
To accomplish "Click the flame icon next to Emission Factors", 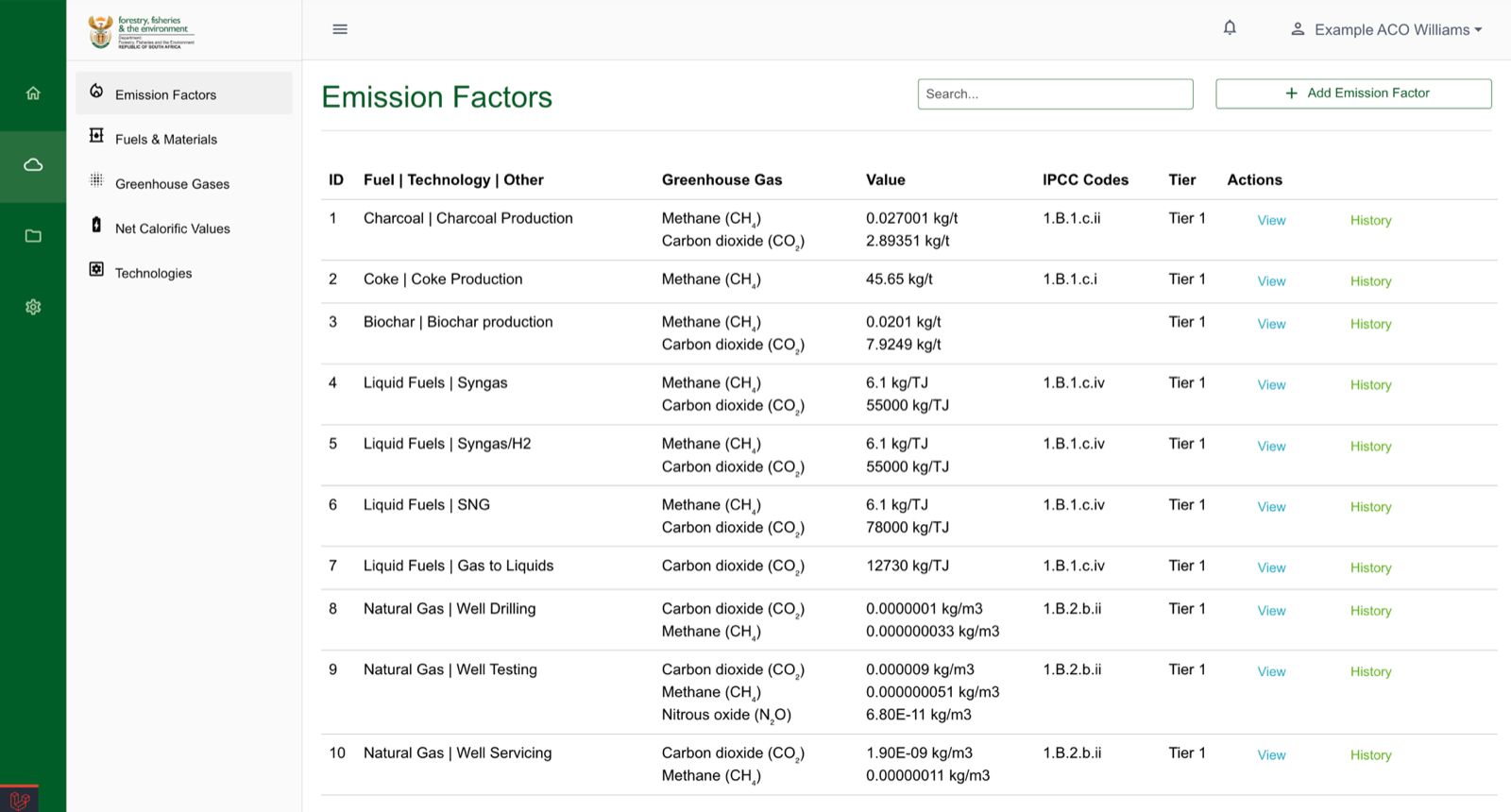I will pos(96,92).
